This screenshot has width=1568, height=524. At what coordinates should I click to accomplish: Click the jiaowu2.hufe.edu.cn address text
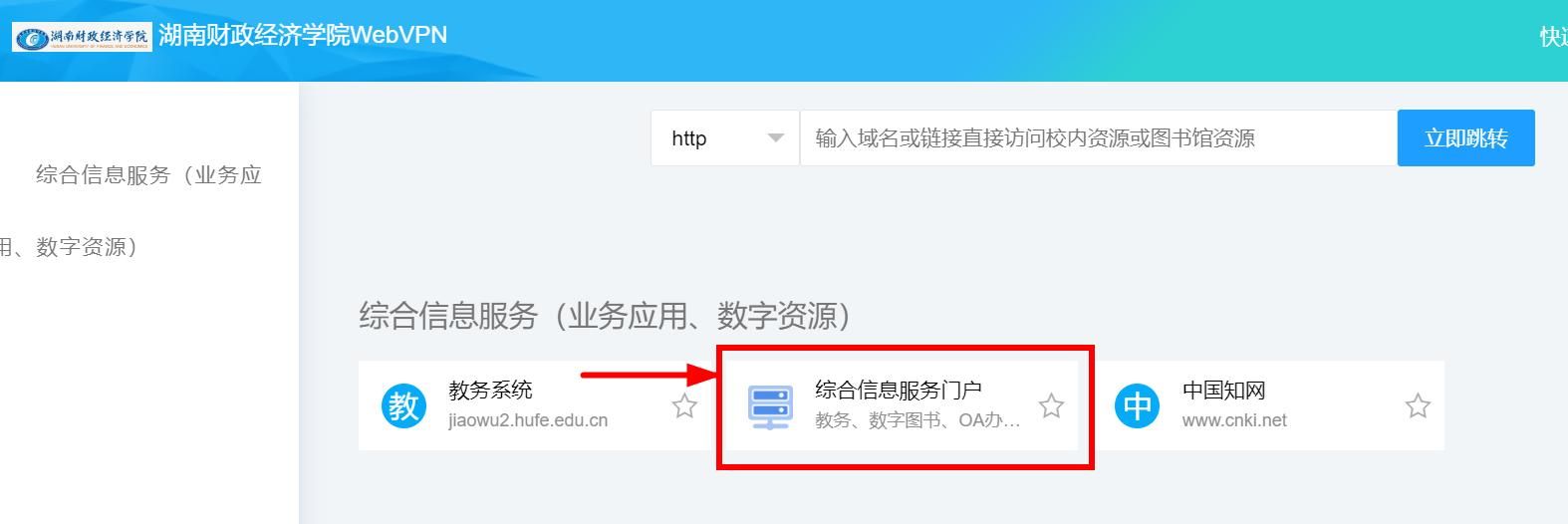(x=528, y=420)
